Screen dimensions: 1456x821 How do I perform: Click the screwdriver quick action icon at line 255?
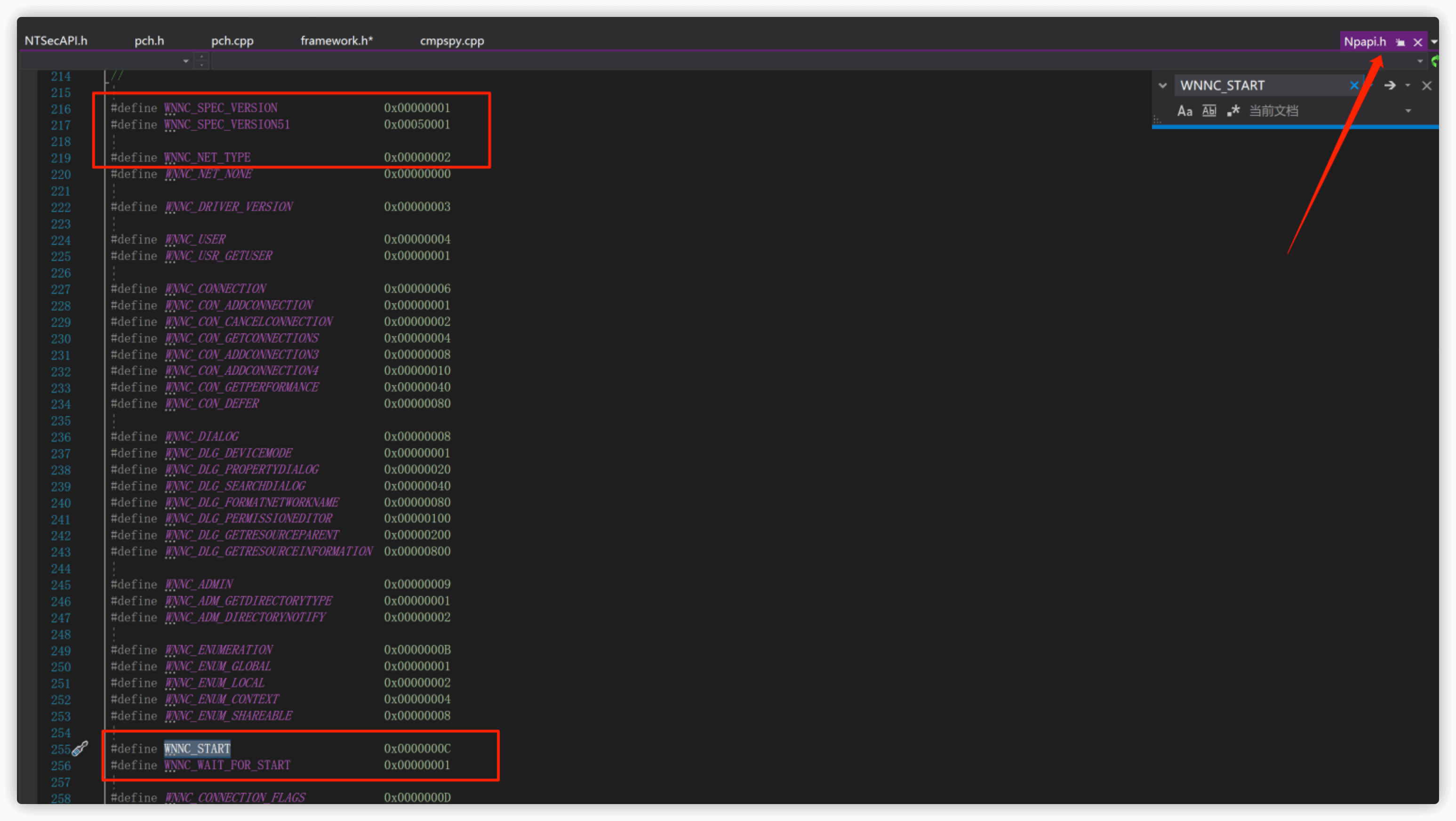click(80, 749)
